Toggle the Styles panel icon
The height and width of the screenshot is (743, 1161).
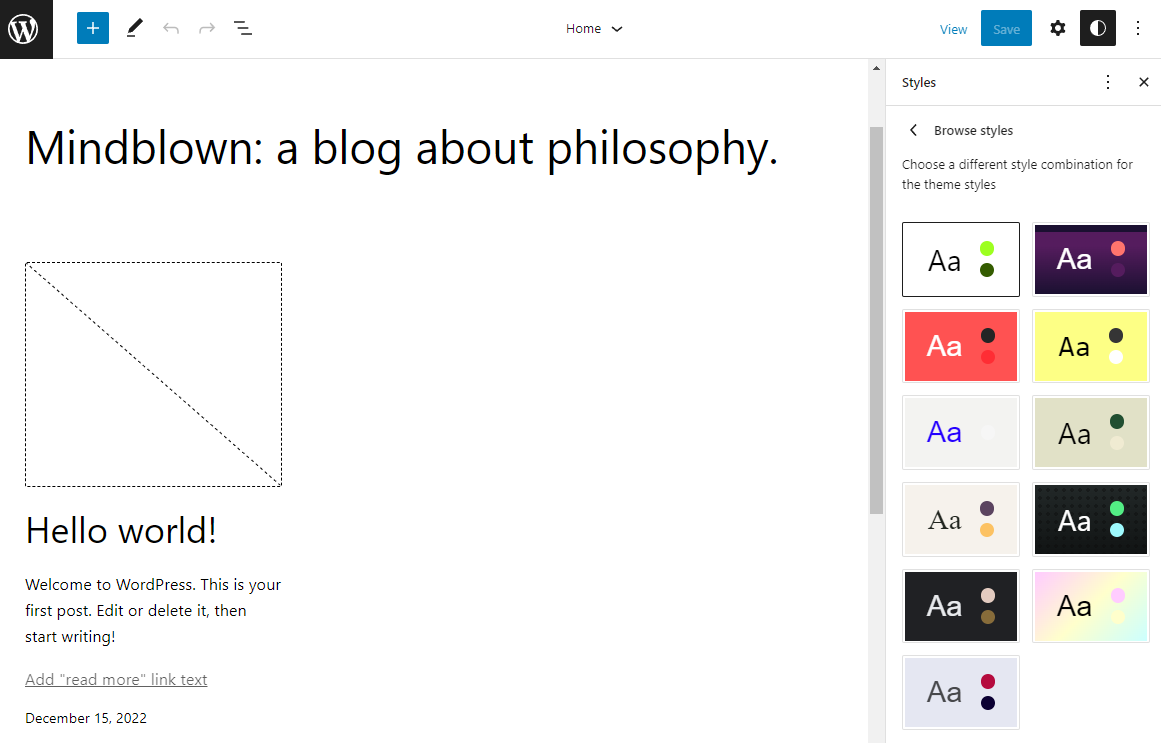(x=1097, y=28)
